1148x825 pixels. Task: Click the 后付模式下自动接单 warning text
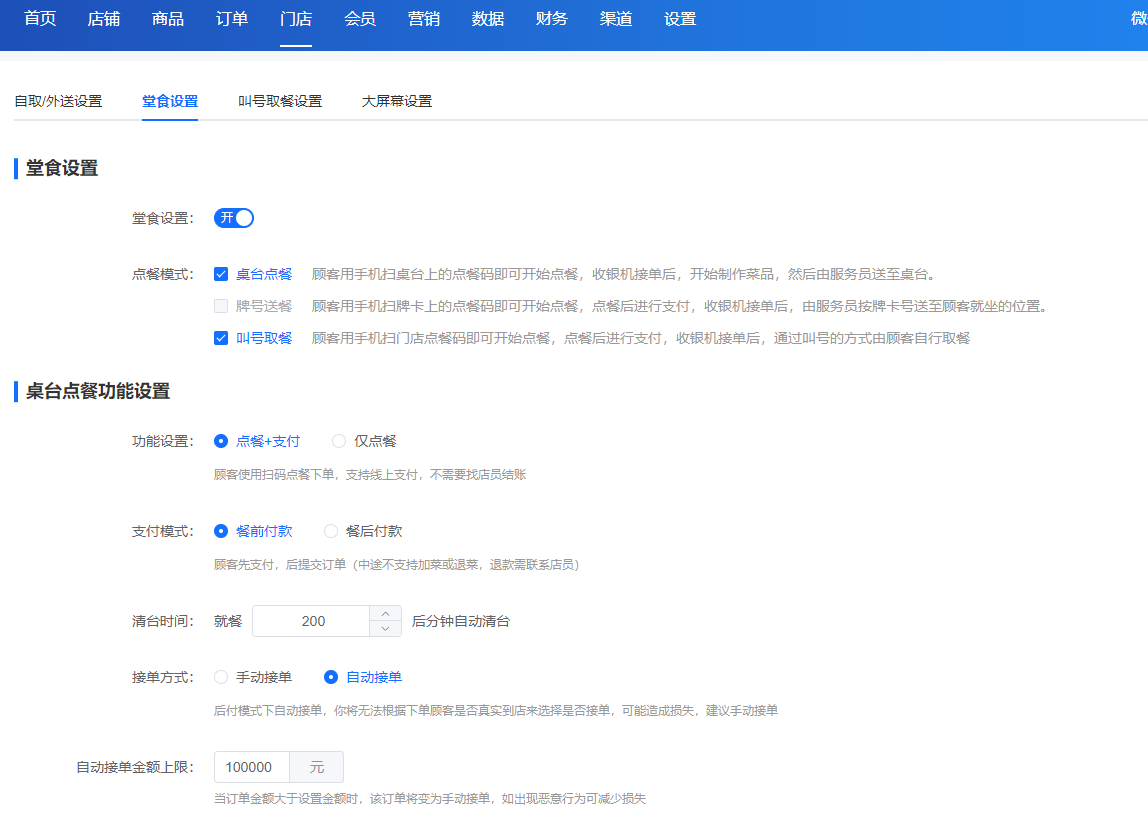point(496,711)
